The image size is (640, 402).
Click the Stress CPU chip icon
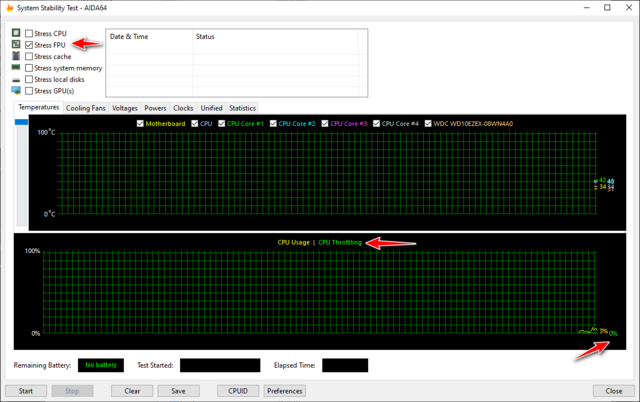click(15, 33)
